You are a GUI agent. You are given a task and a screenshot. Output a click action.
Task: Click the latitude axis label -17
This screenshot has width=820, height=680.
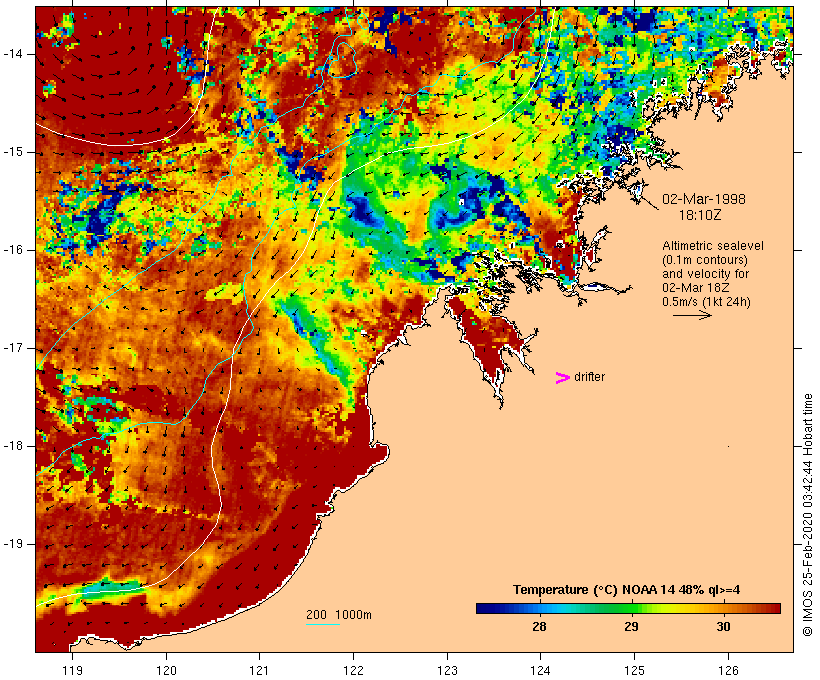coord(13,348)
